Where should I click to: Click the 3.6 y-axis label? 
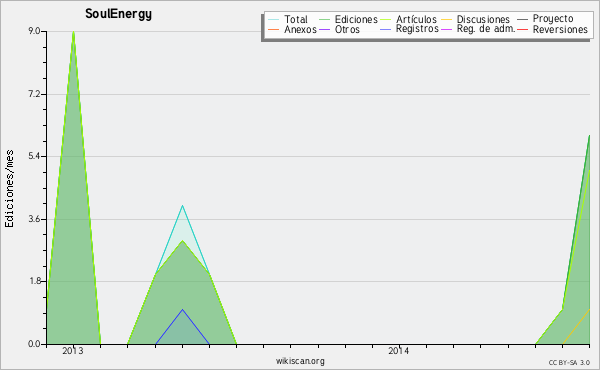coord(34,219)
